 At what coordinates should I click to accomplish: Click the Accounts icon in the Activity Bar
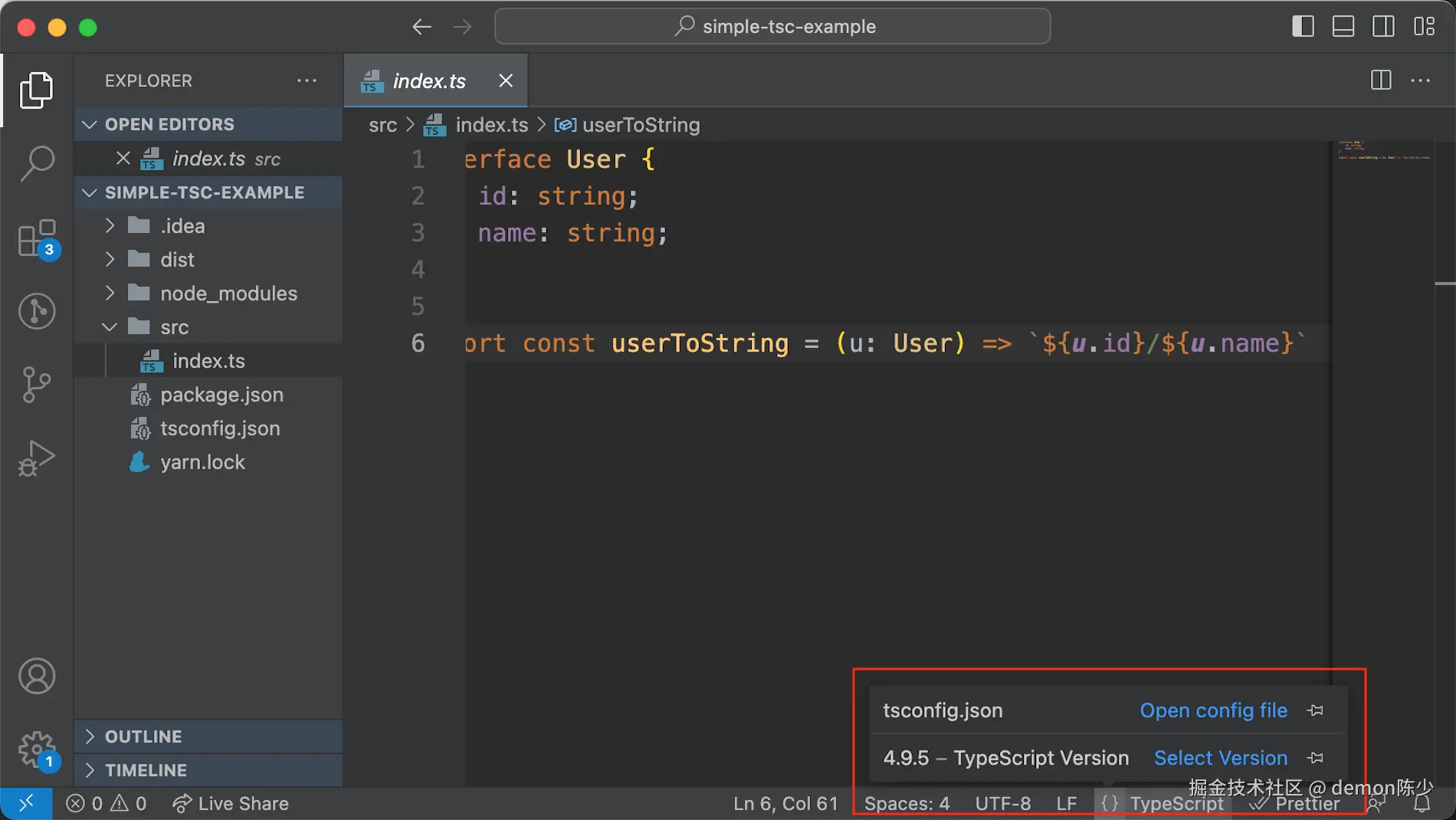coord(36,676)
